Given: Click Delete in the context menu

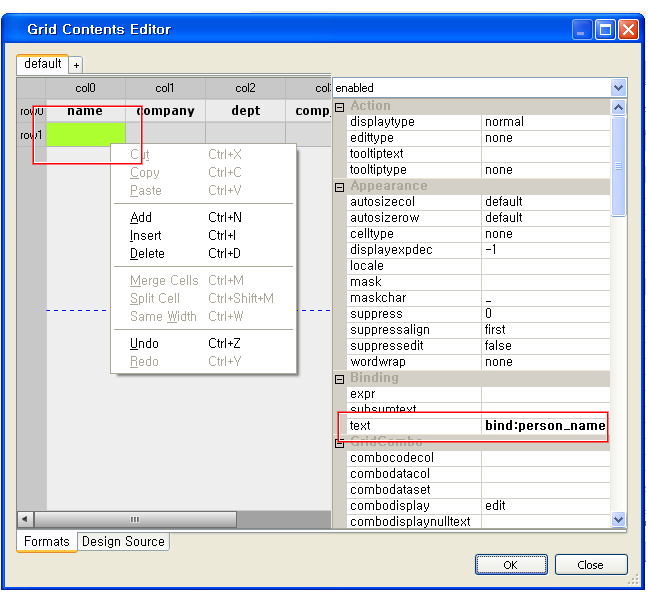Looking at the screenshot, I should click(x=148, y=253).
